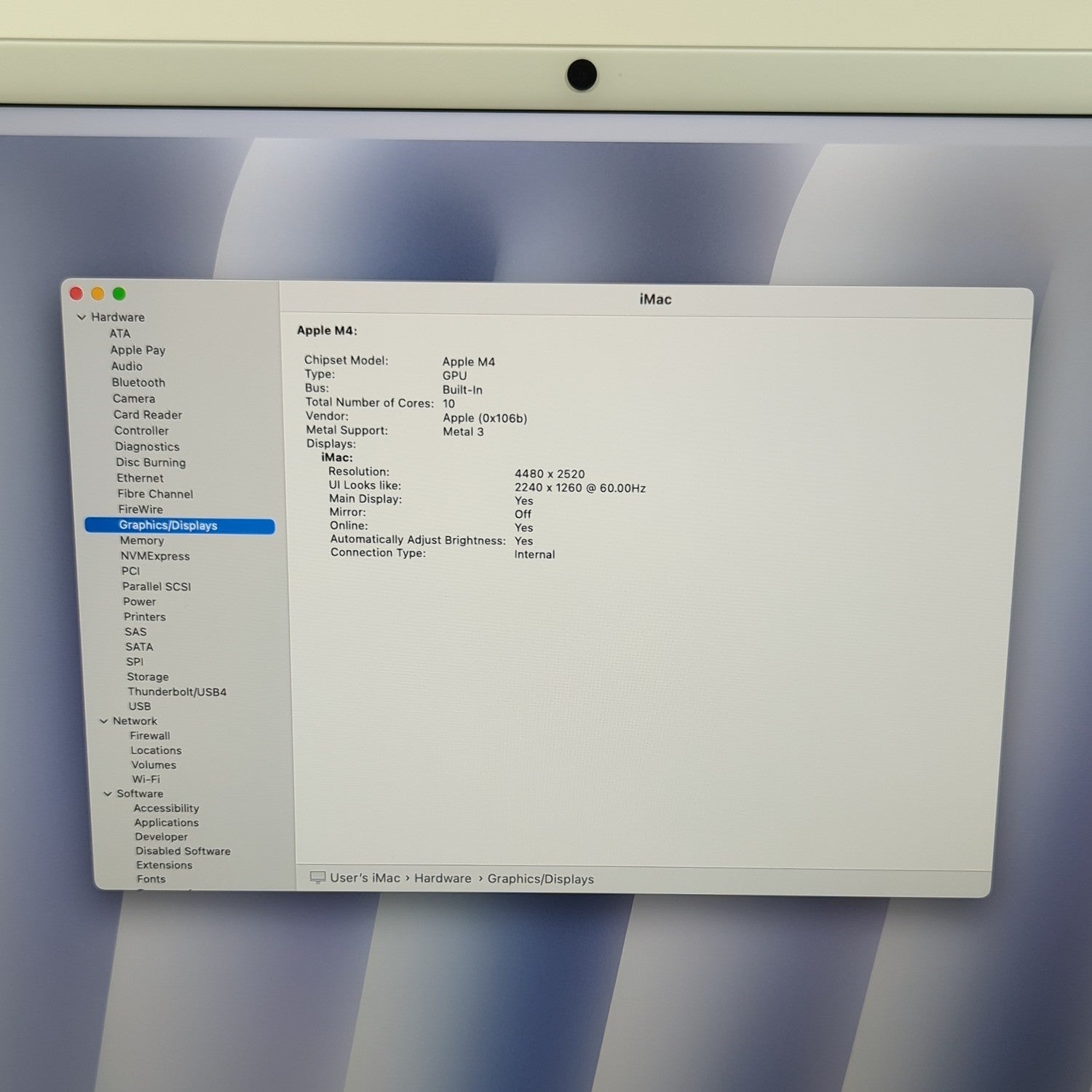Select the 2240 x 1260 @ 60.00Hz value
Screen dimensions: 1092x1092
[580, 488]
